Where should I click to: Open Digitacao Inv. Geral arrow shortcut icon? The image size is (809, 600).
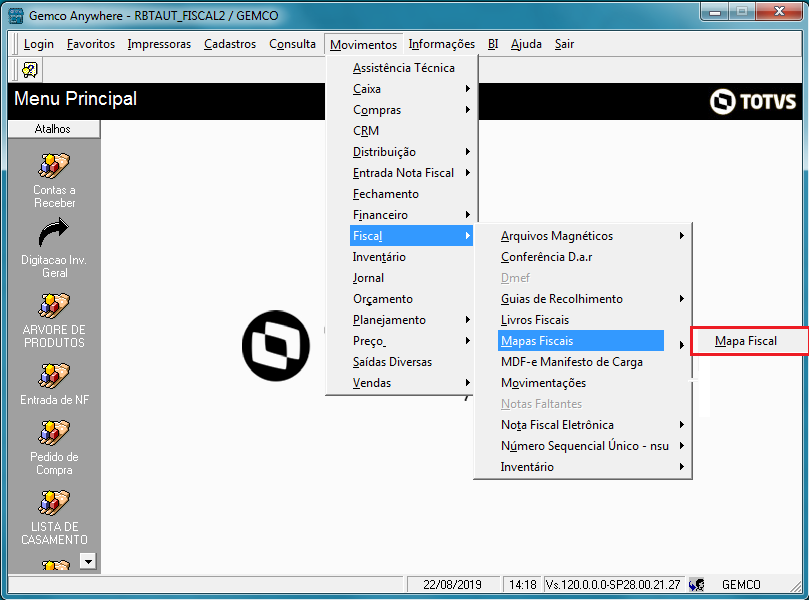(x=54, y=232)
